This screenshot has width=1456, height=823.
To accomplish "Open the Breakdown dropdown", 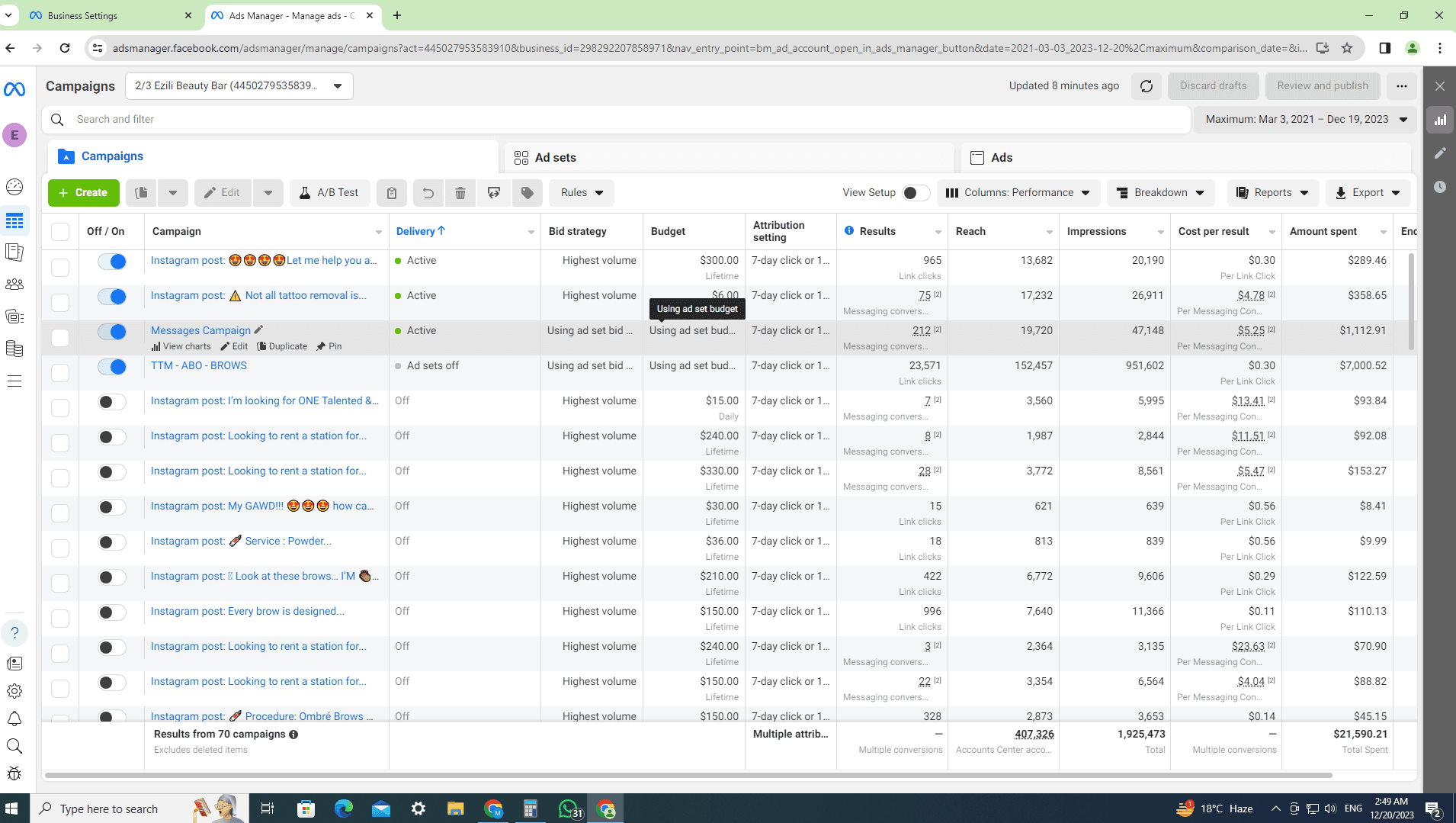I will point(1160,193).
